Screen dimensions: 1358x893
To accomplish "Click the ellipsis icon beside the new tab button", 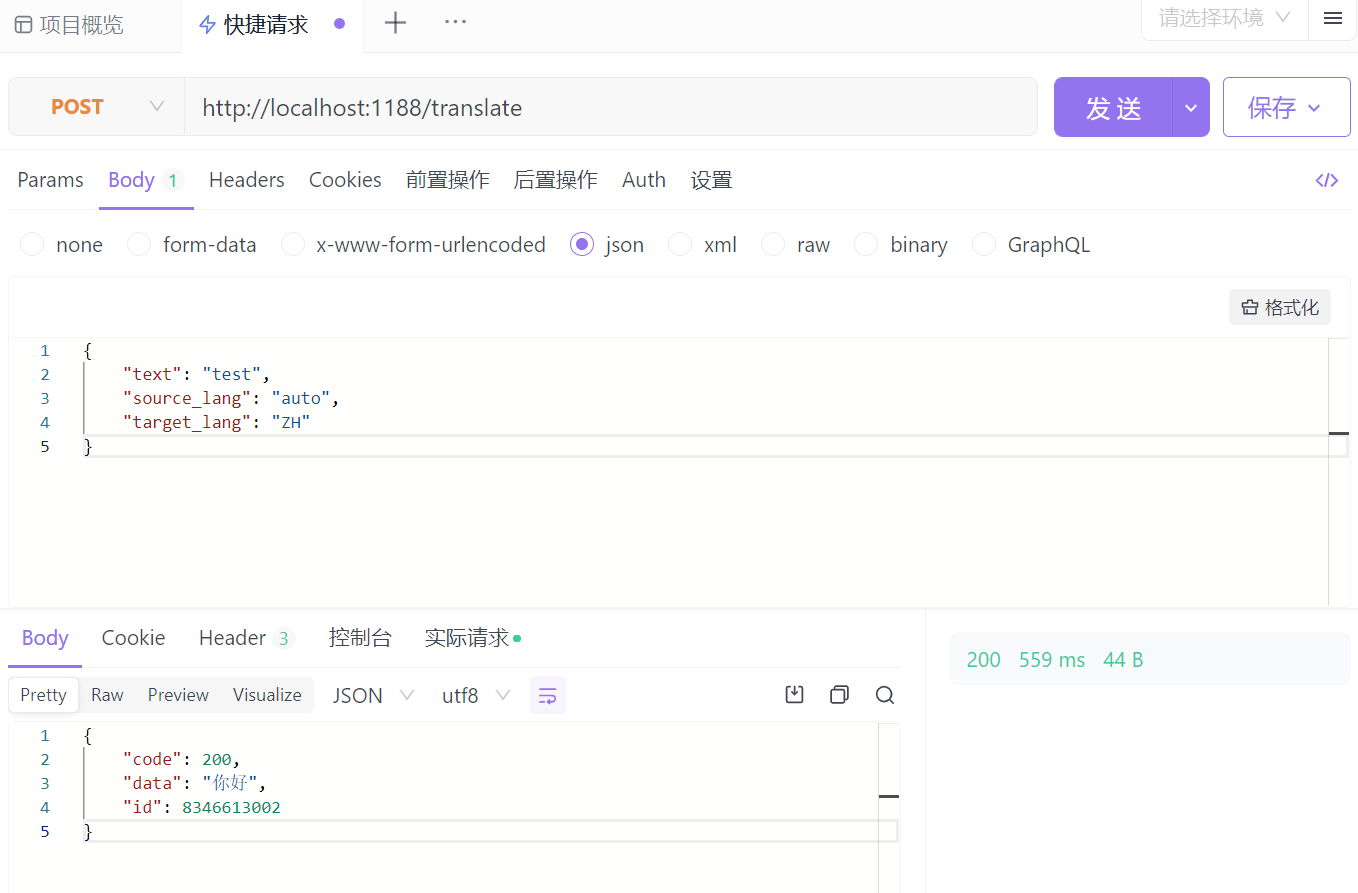I will click(455, 22).
